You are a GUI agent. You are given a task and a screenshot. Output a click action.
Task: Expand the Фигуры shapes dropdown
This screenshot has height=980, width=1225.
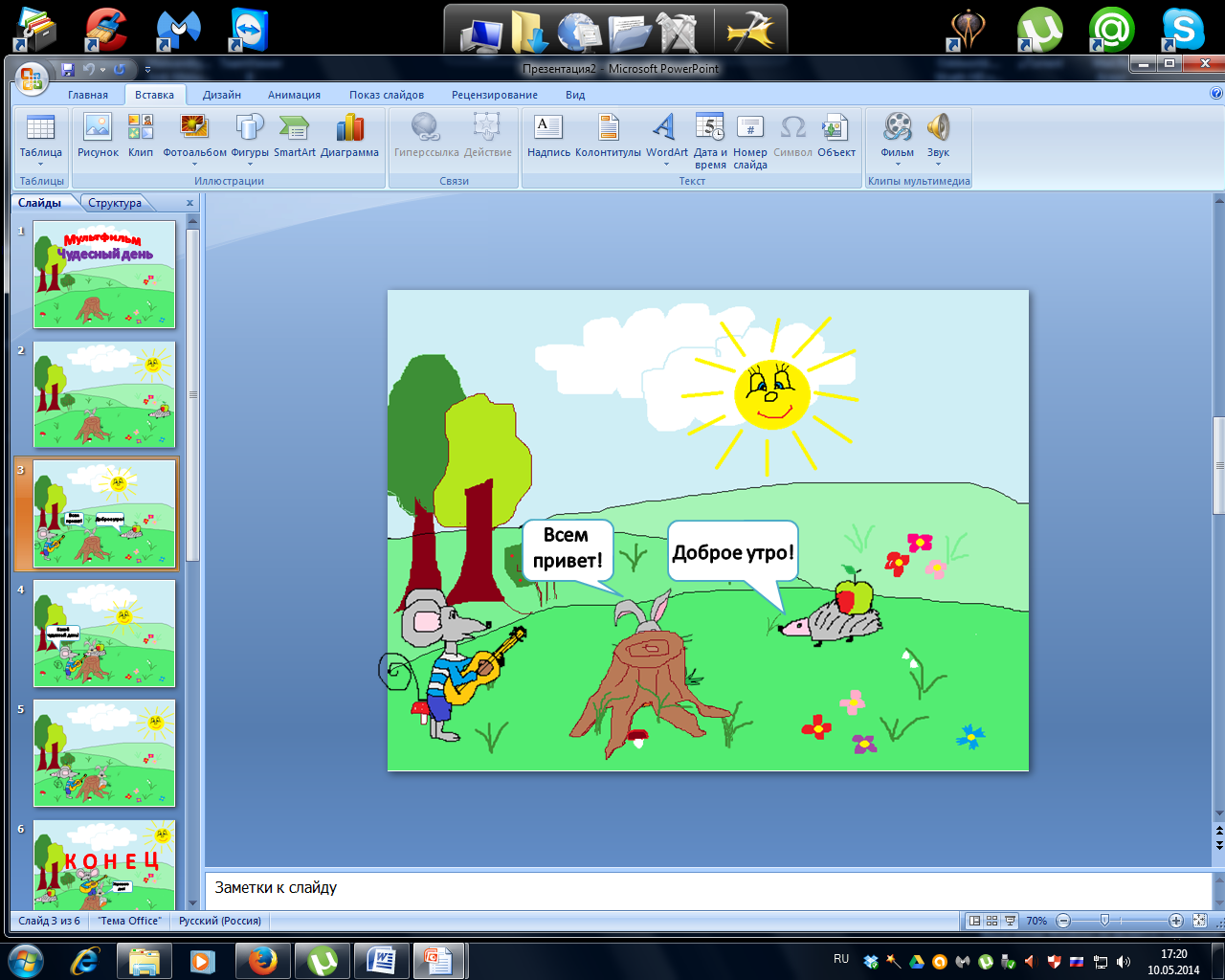point(250,164)
